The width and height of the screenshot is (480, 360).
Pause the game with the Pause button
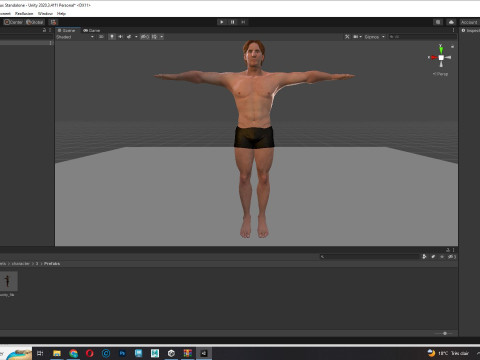click(232, 22)
